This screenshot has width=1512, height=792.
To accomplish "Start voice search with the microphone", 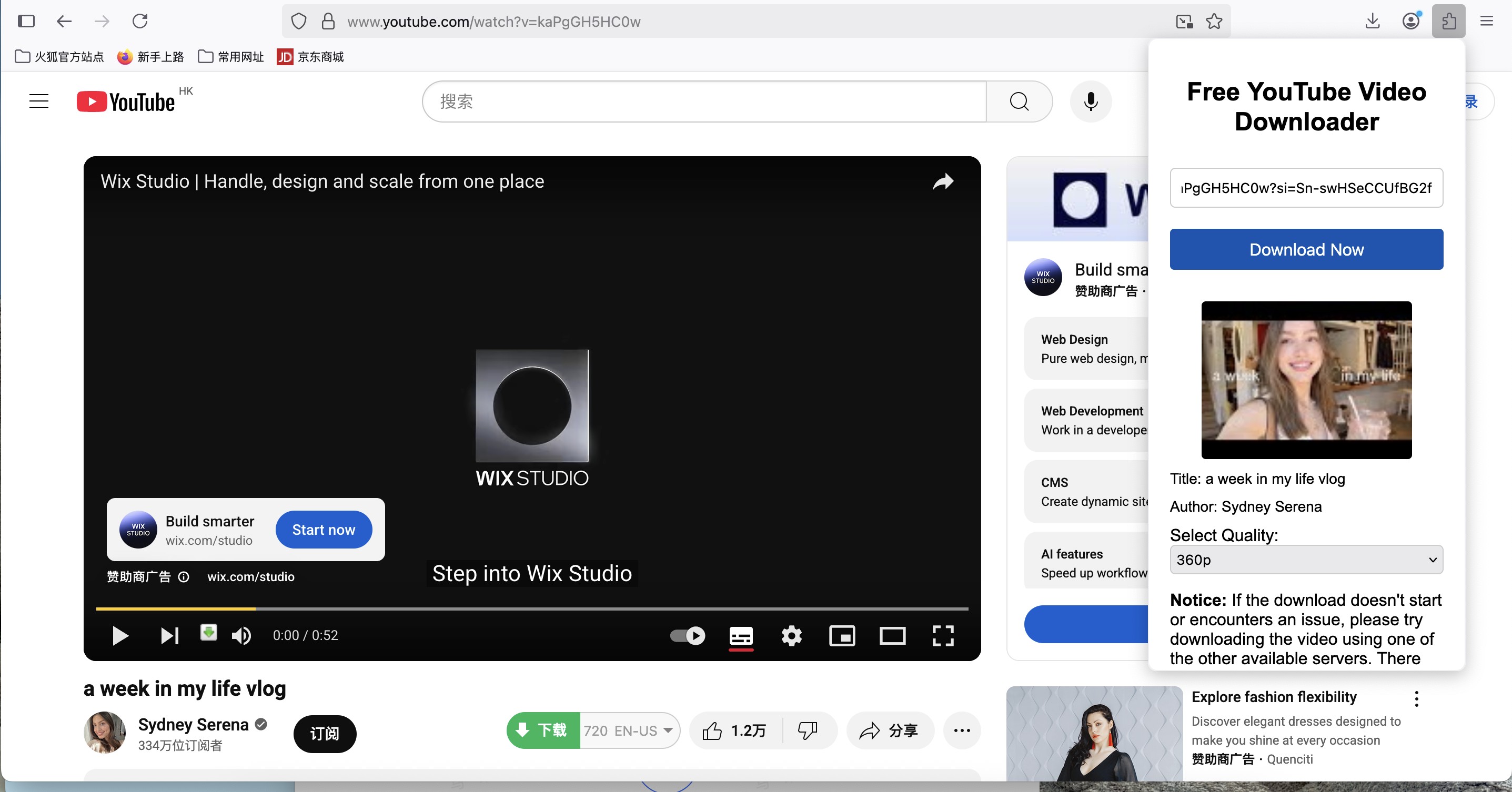I will (1091, 101).
